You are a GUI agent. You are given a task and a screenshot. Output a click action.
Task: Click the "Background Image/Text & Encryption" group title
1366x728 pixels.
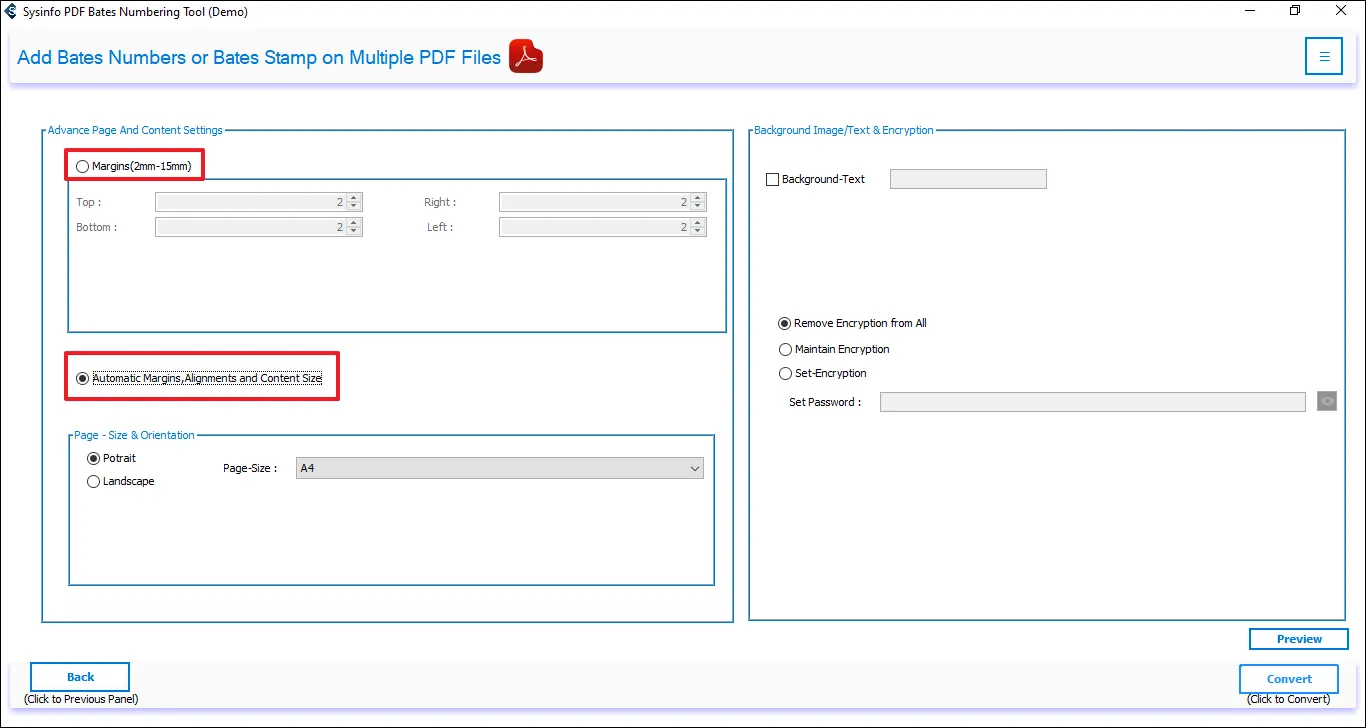coord(844,130)
